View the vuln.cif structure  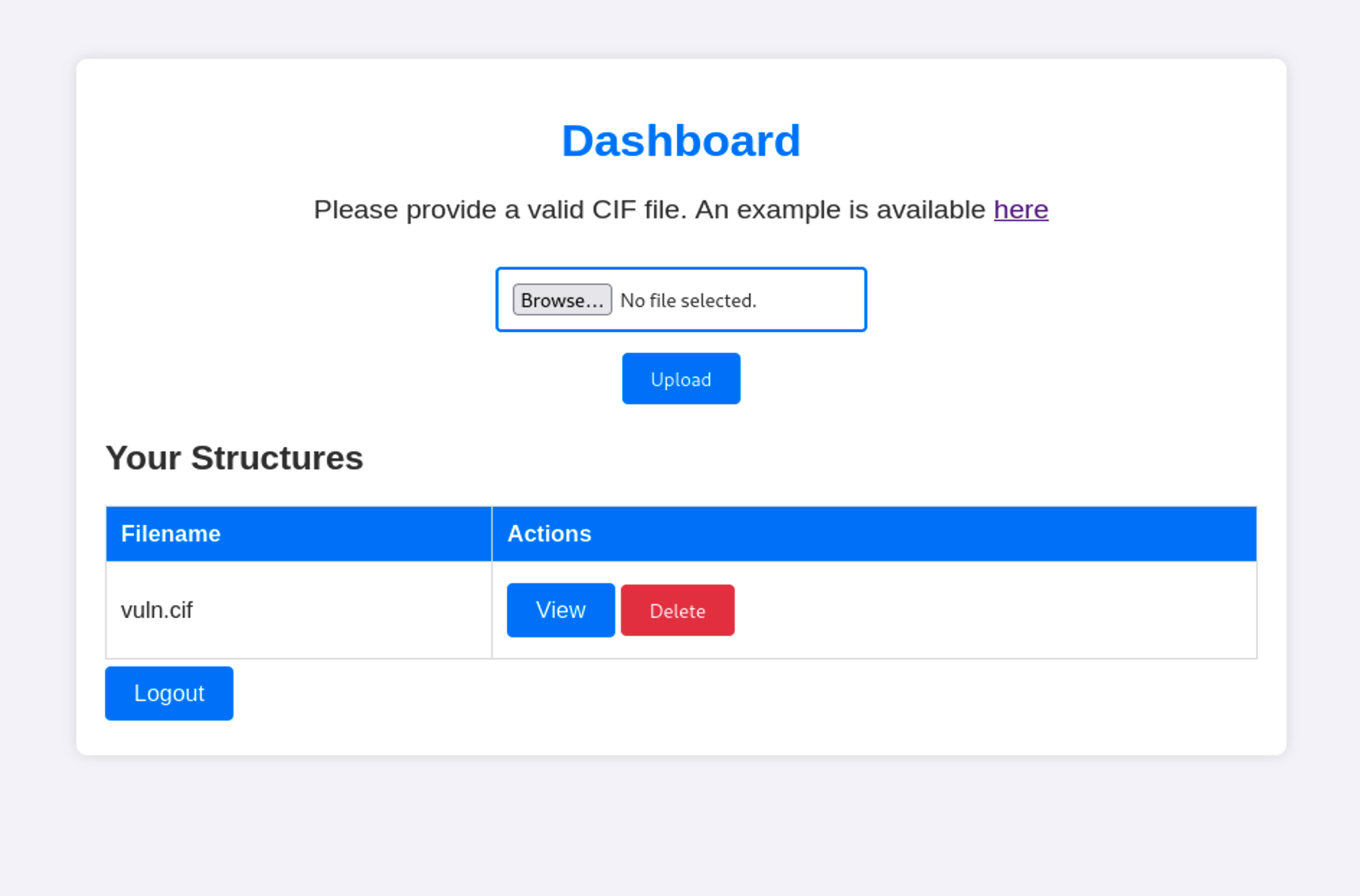point(560,610)
